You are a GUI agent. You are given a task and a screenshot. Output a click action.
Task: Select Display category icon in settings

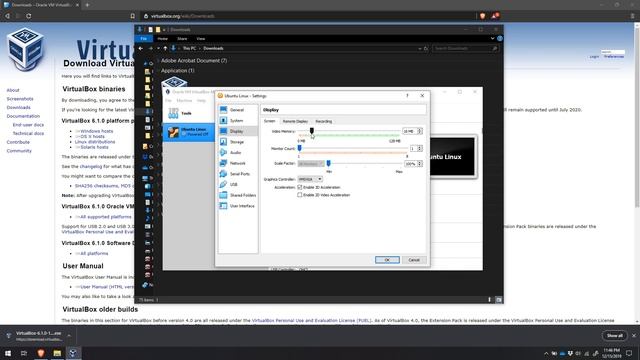223,131
